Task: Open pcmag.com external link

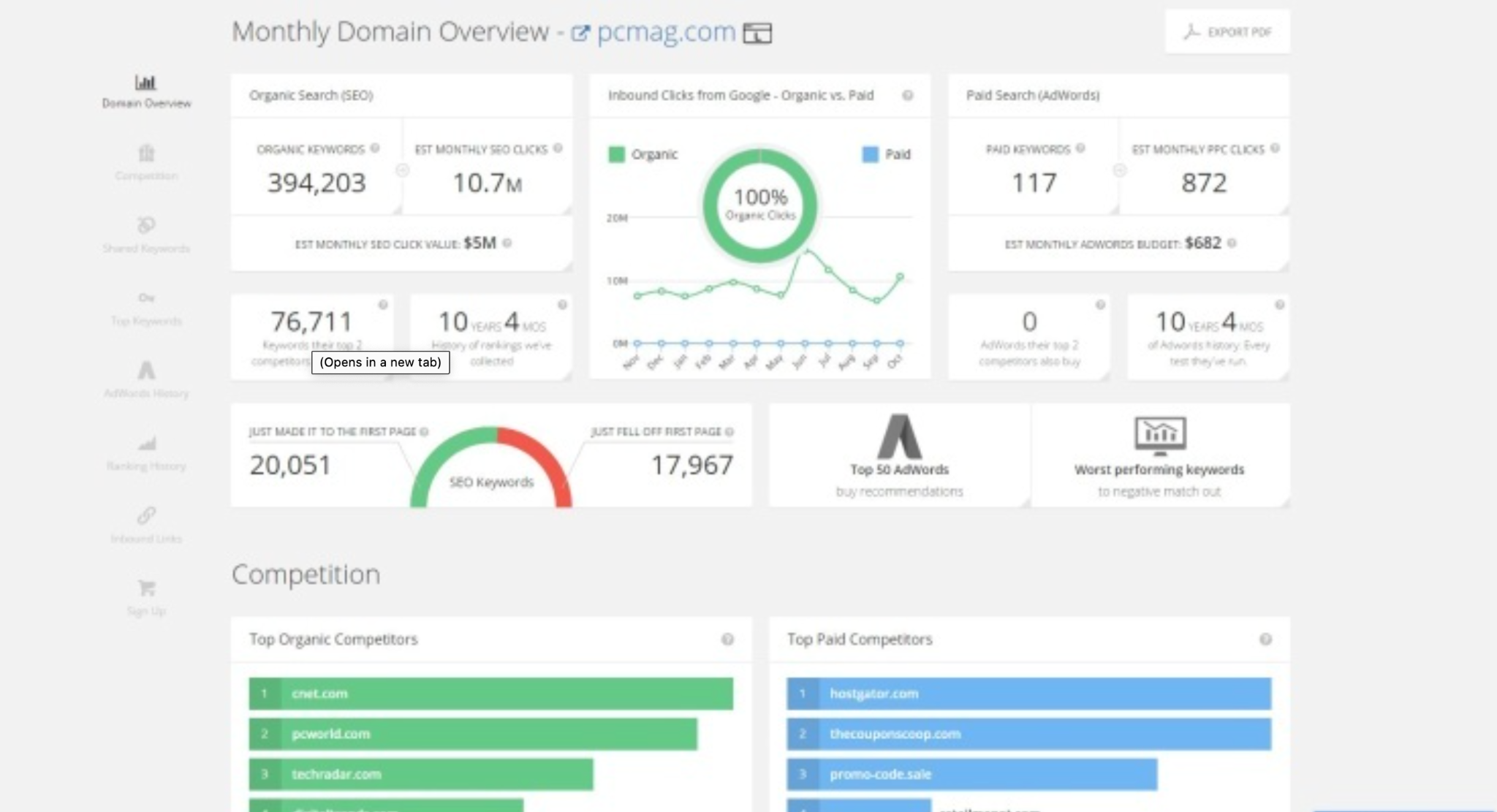Action: (x=665, y=32)
